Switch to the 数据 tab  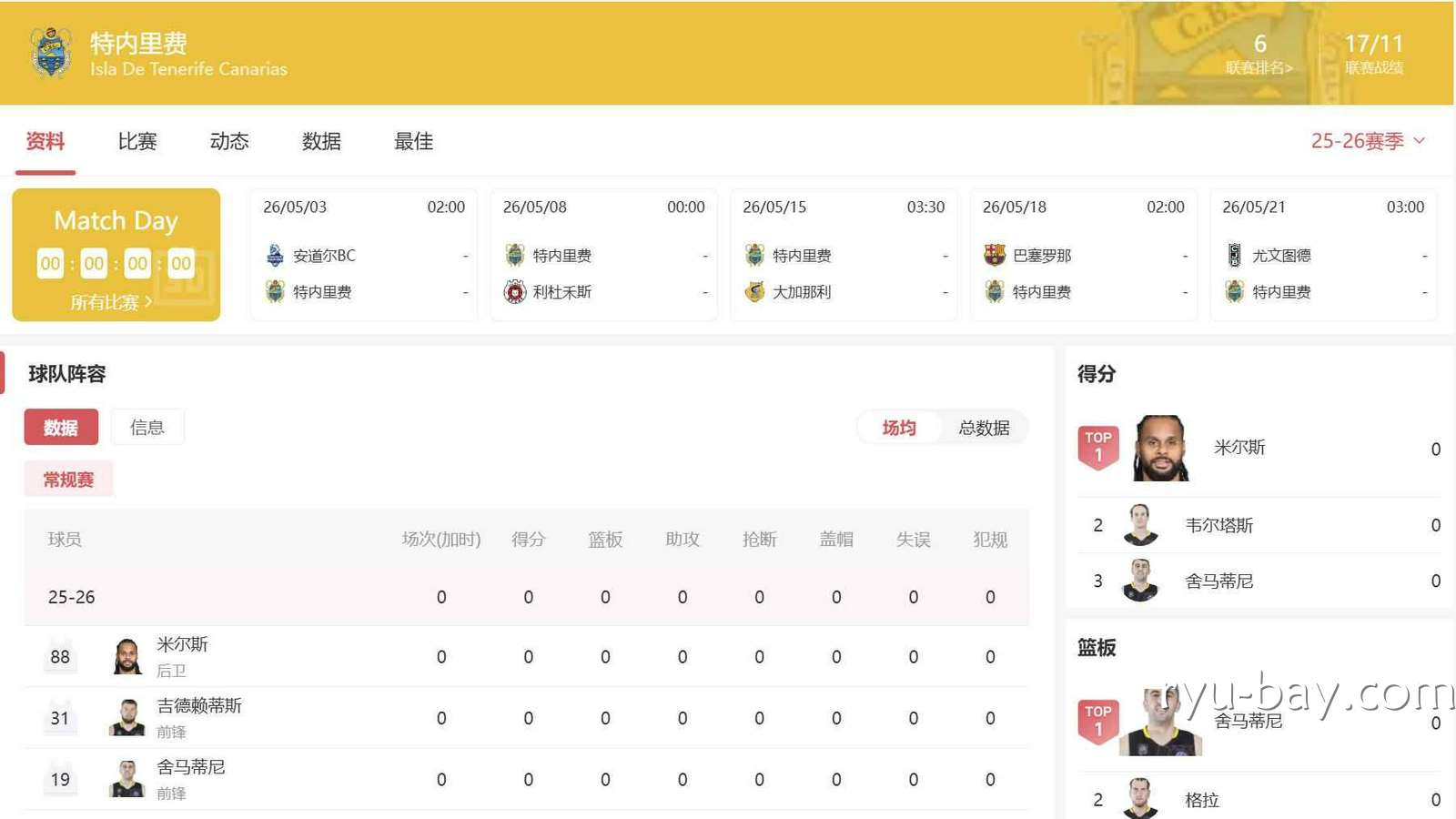[x=322, y=141]
